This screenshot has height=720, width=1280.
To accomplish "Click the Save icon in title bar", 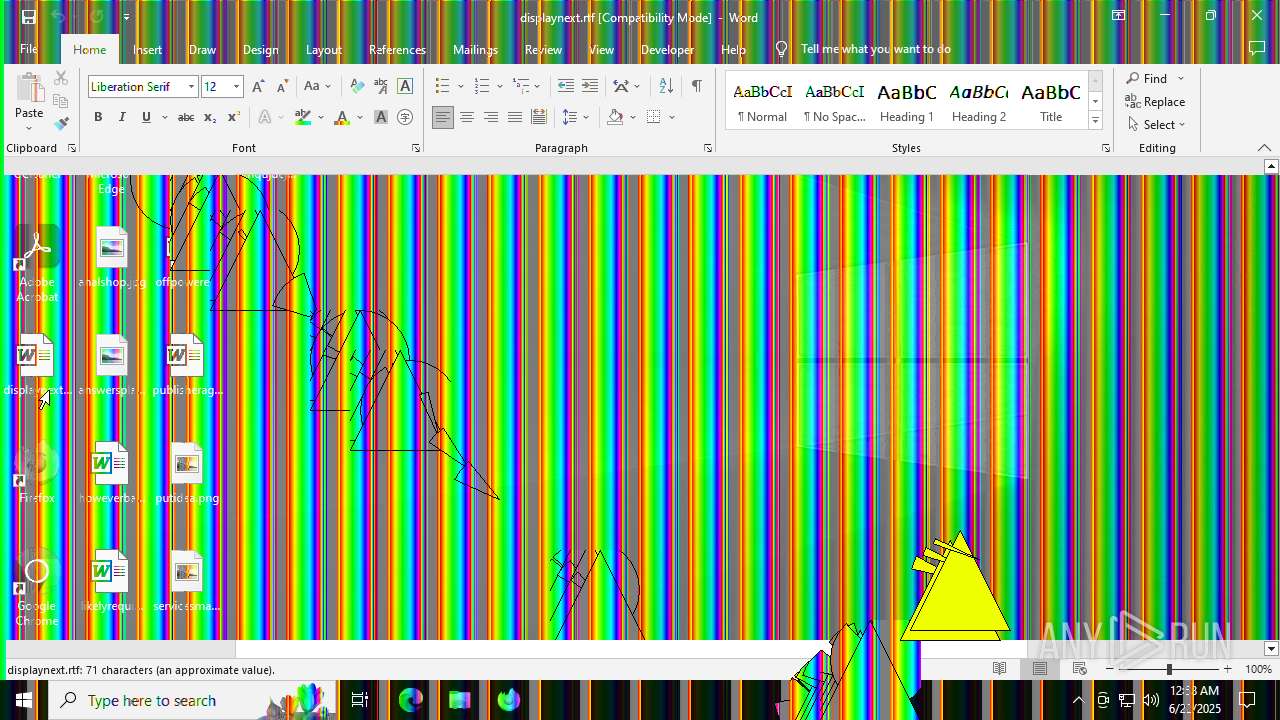I will click(29, 17).
